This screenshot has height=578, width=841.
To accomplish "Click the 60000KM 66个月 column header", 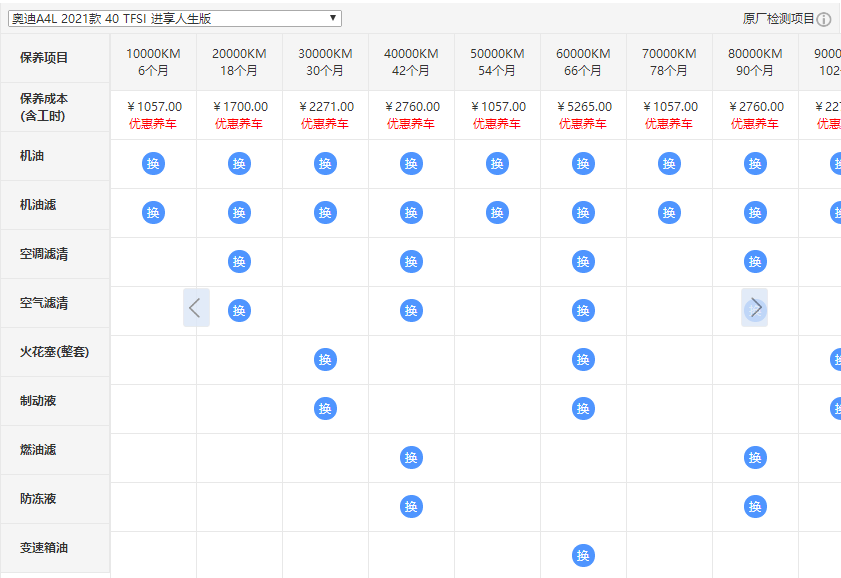I will tap(583, 62).
